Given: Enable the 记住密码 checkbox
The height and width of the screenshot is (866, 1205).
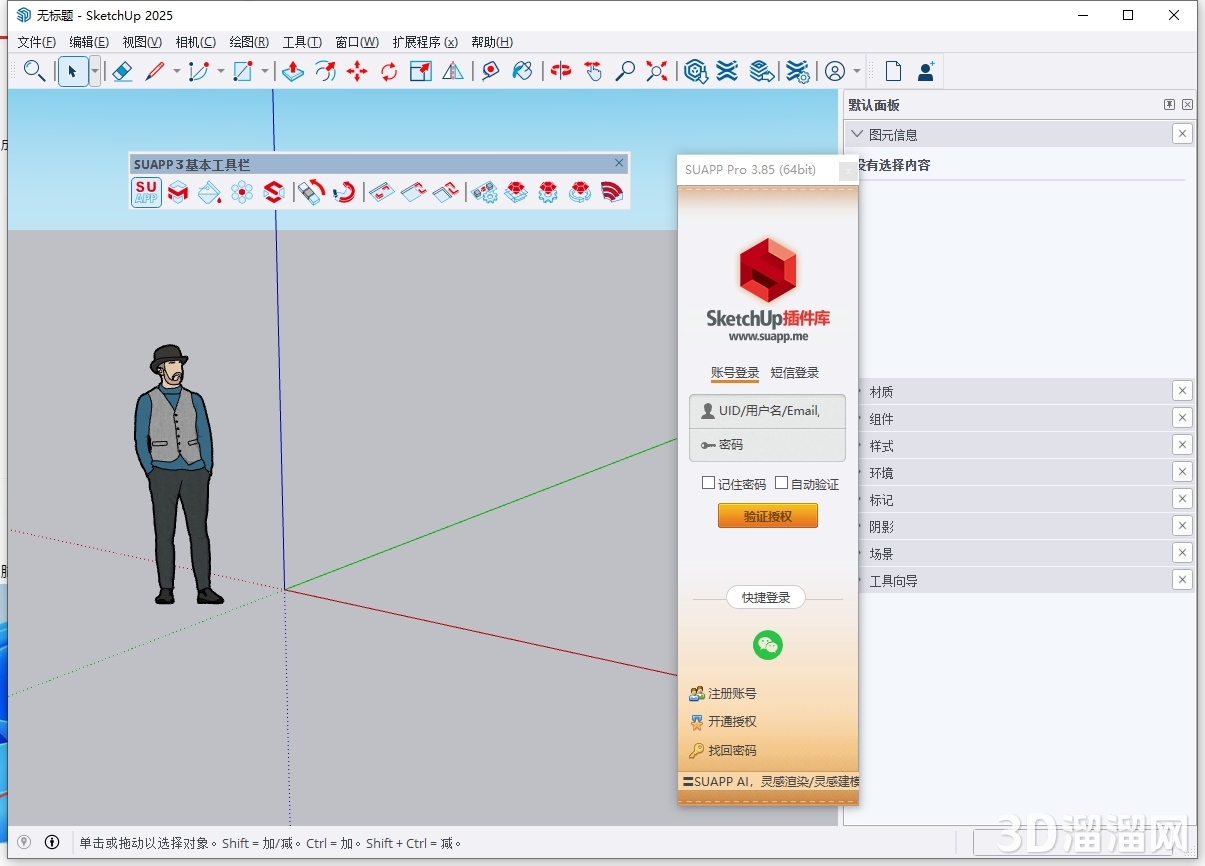Looking at the screenshot, I should pyautogui.click(x=708, y=483).
